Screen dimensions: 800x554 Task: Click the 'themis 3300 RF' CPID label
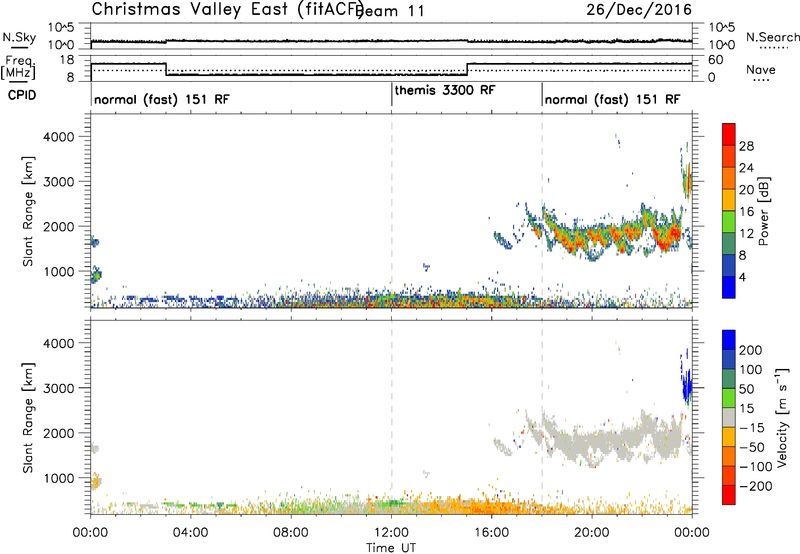[x=444, y=90]
